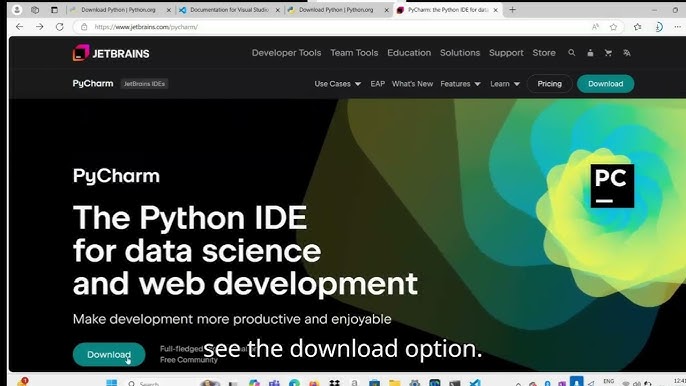The width and height of the screenshot is (686, 386).
Task: Open the browser profile icon
Action: coord(17,10)
